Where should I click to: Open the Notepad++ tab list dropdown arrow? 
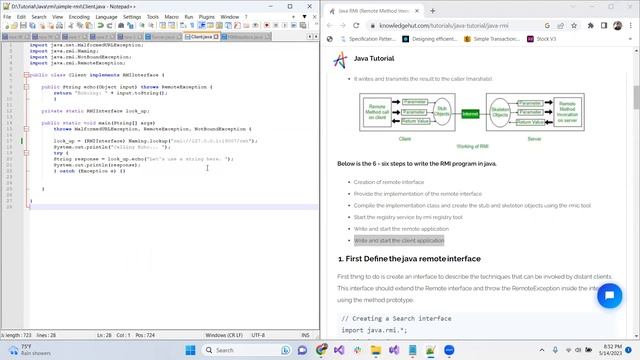[x=304, y=17]
